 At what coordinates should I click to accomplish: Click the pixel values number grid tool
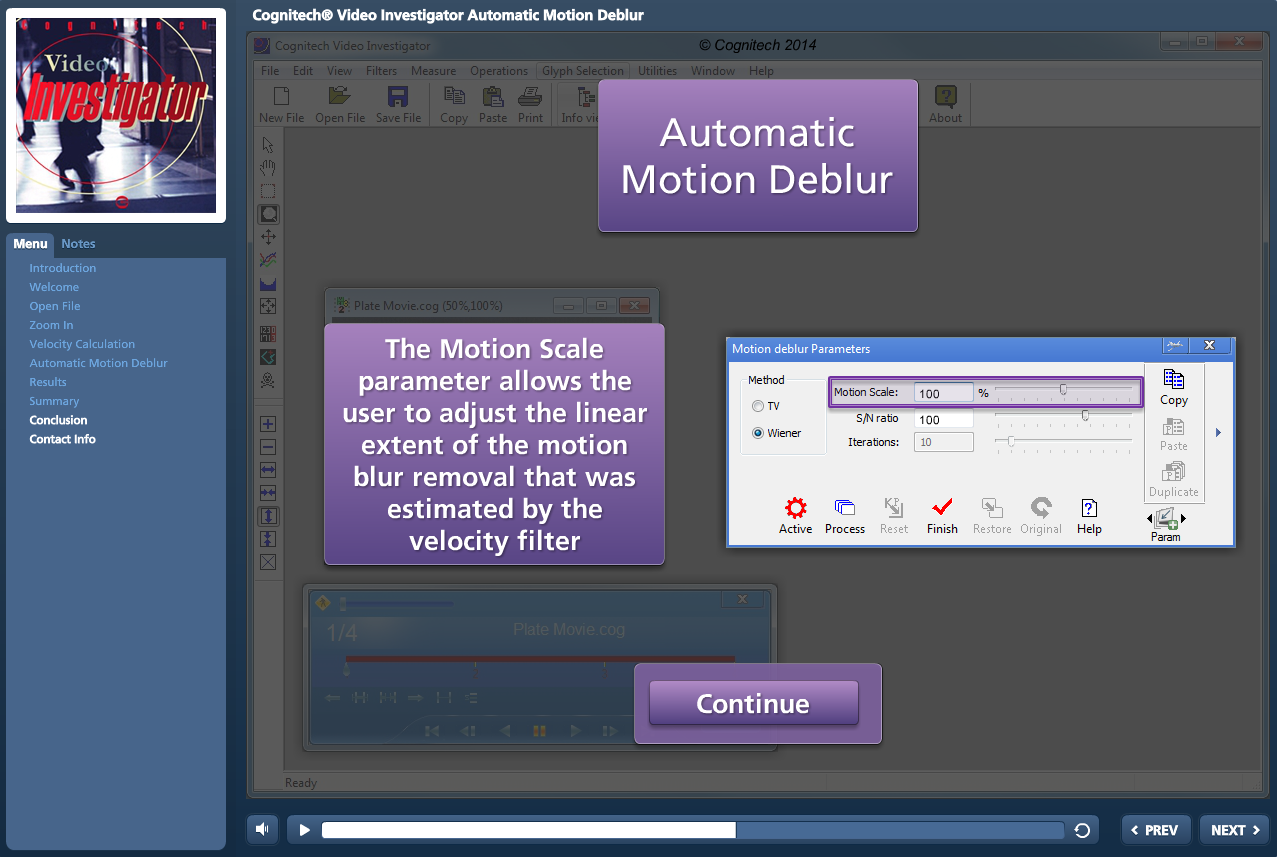(x=268, y=334)
